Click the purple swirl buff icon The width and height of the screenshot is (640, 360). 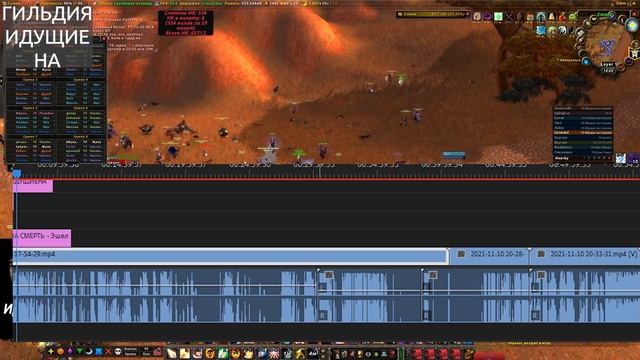point(487,16)
